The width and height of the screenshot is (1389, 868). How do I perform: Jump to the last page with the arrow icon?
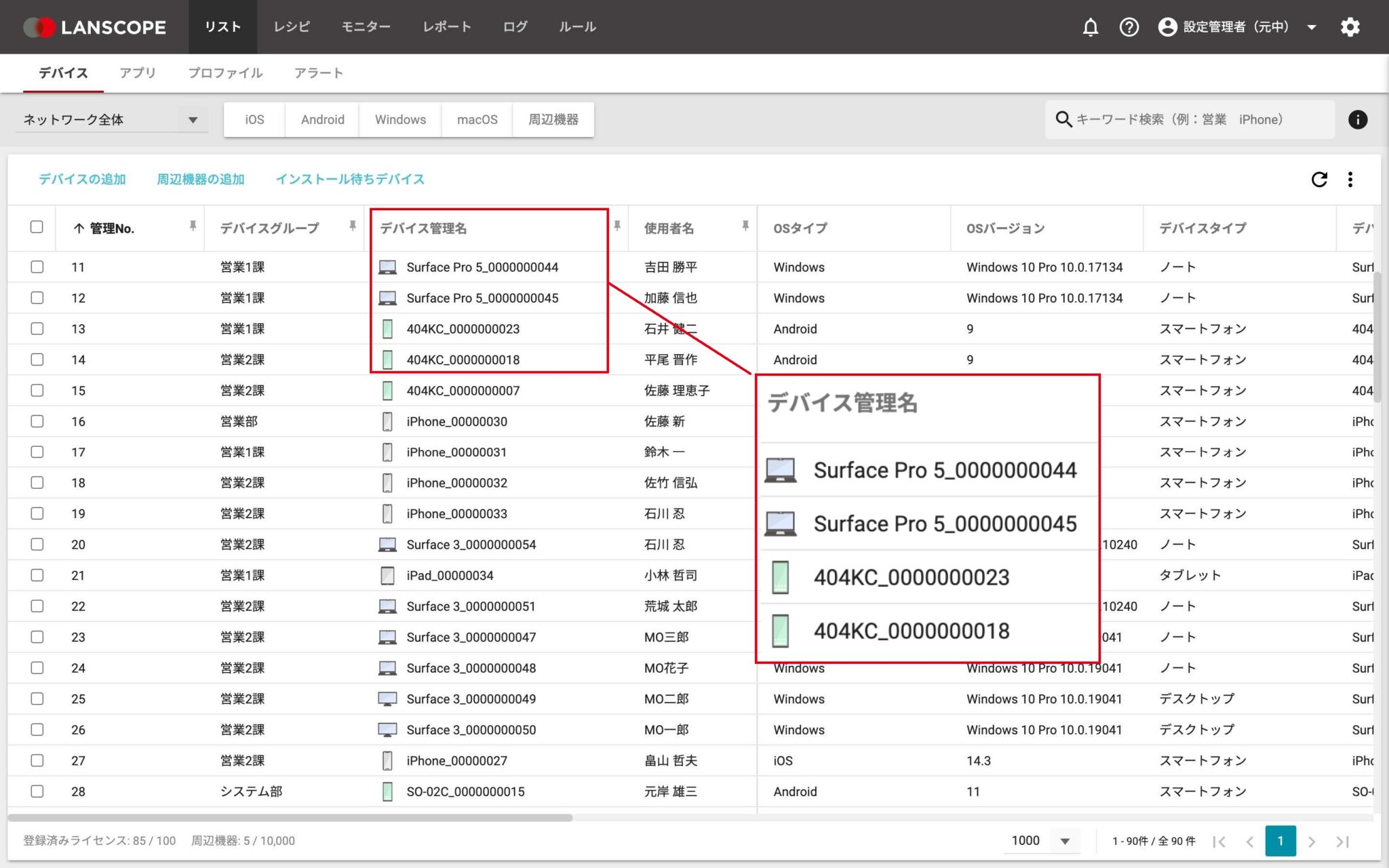point(1341,841)
